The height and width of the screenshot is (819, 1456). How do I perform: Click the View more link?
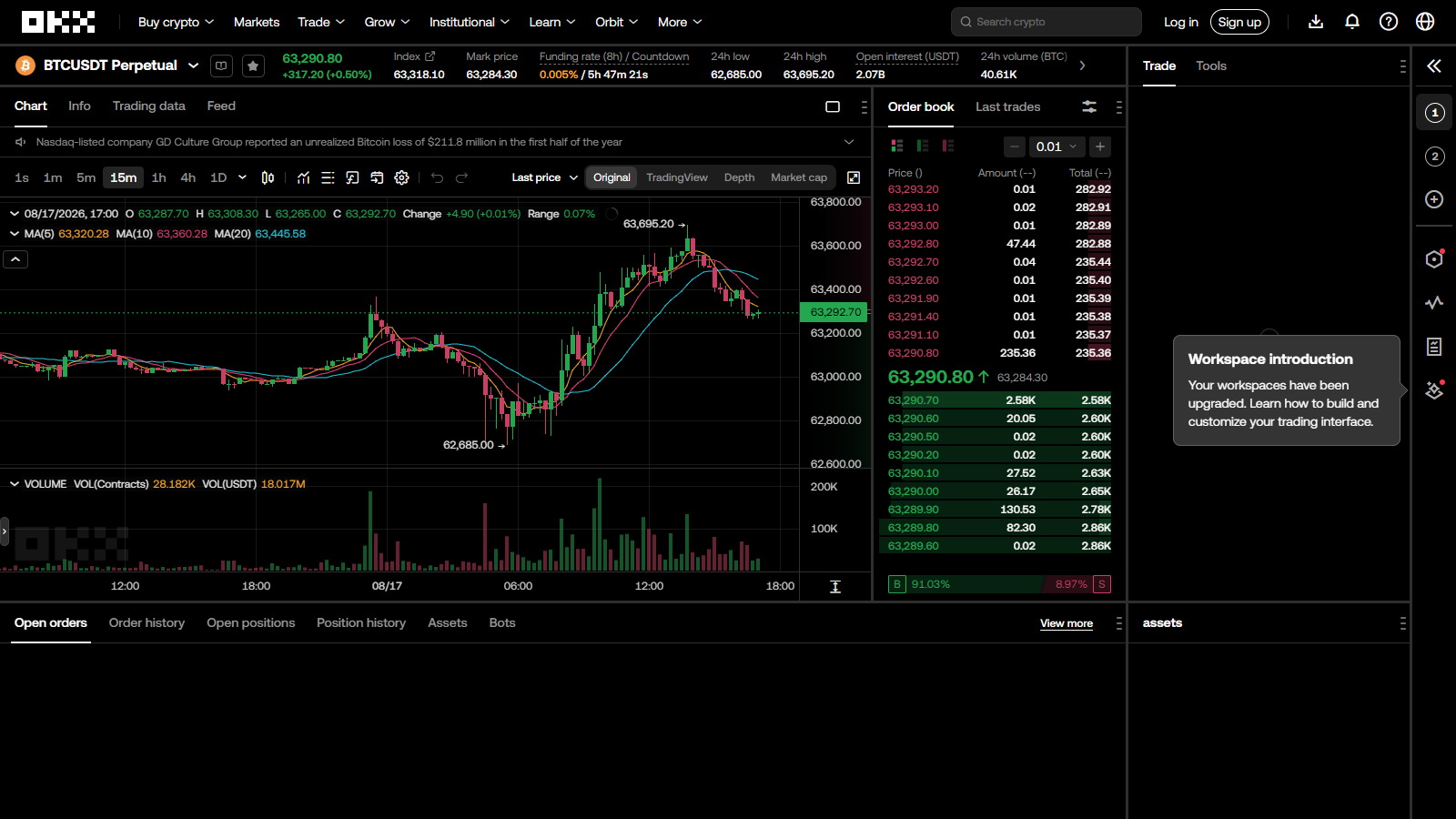tap(1067, 623)
